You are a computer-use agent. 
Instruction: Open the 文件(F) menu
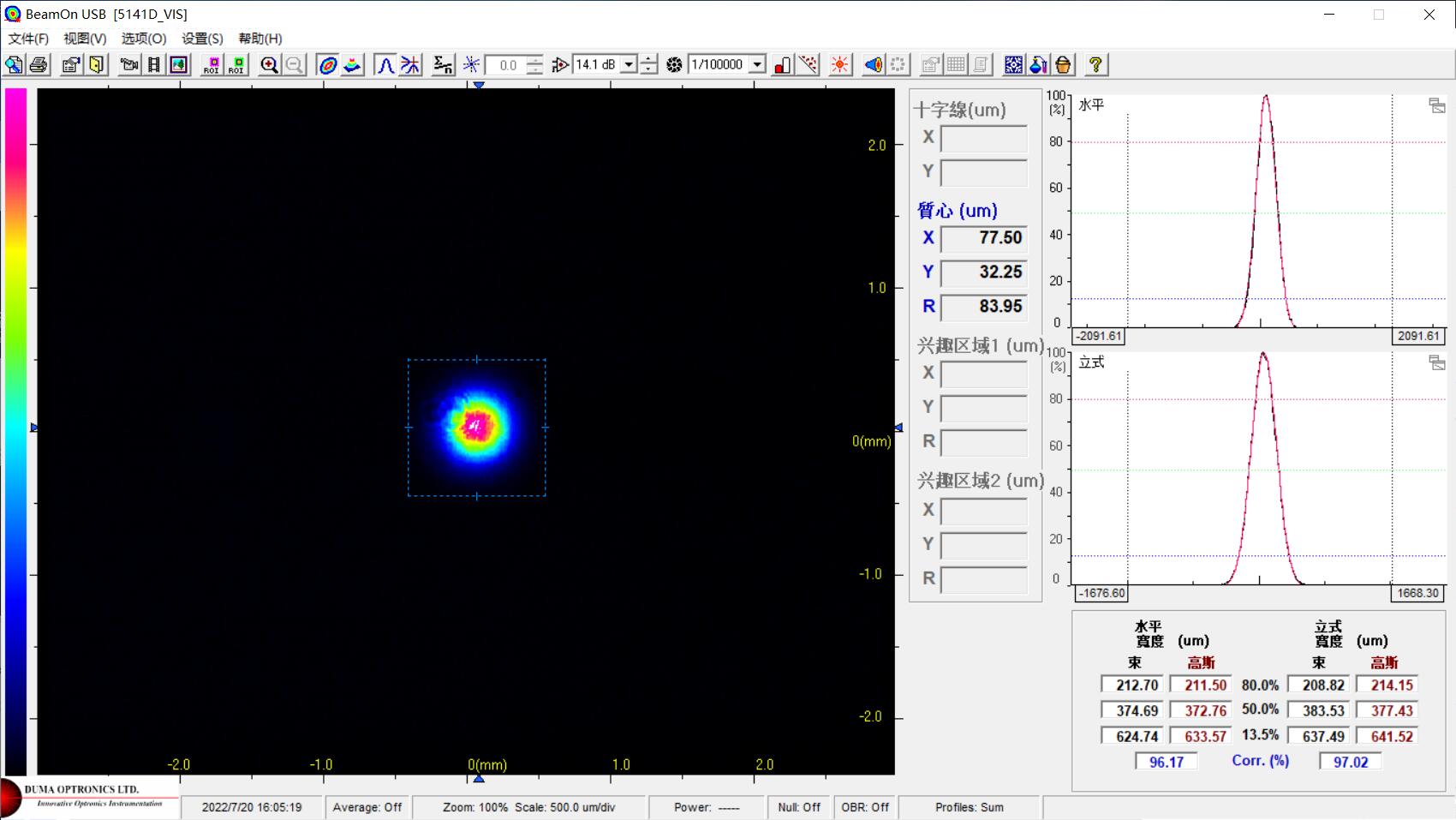coord(28,39)
